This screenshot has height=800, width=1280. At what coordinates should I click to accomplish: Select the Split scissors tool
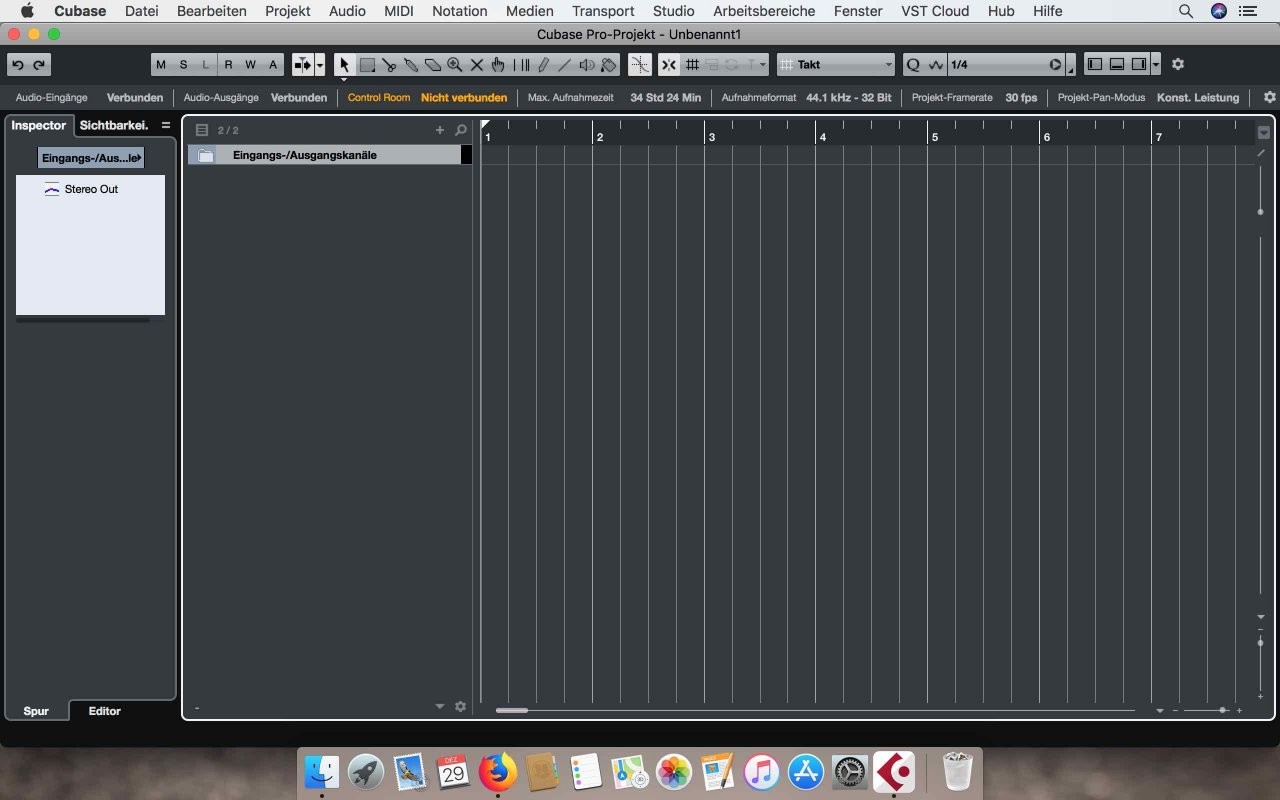point(389,65)
